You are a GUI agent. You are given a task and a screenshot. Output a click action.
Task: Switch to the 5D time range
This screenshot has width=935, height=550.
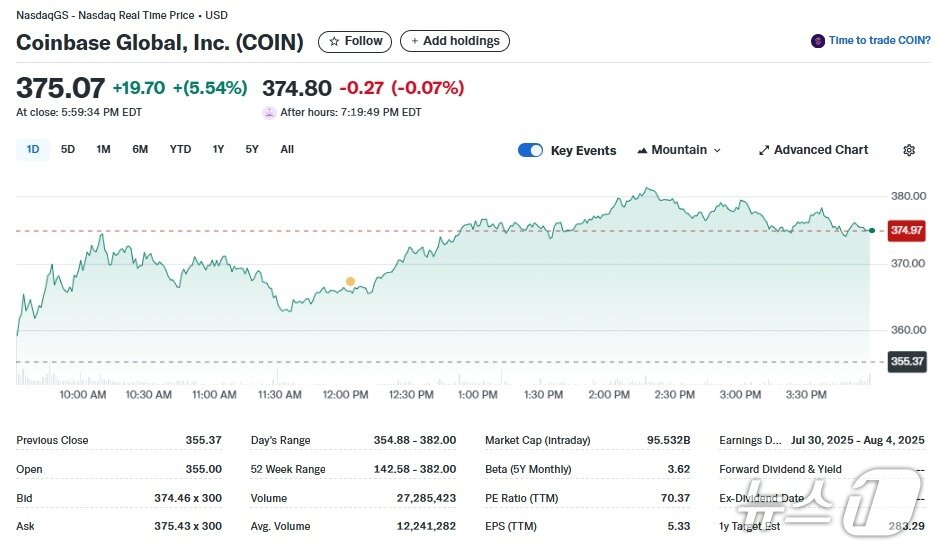[x=68, y=150]
